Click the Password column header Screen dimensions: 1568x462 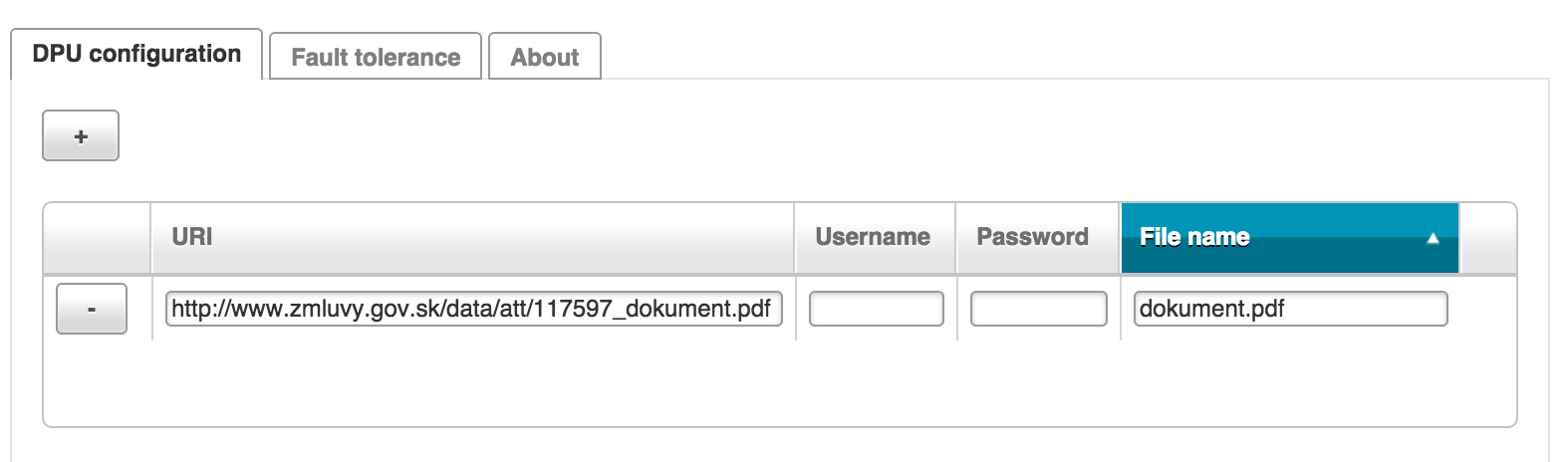1032,237
